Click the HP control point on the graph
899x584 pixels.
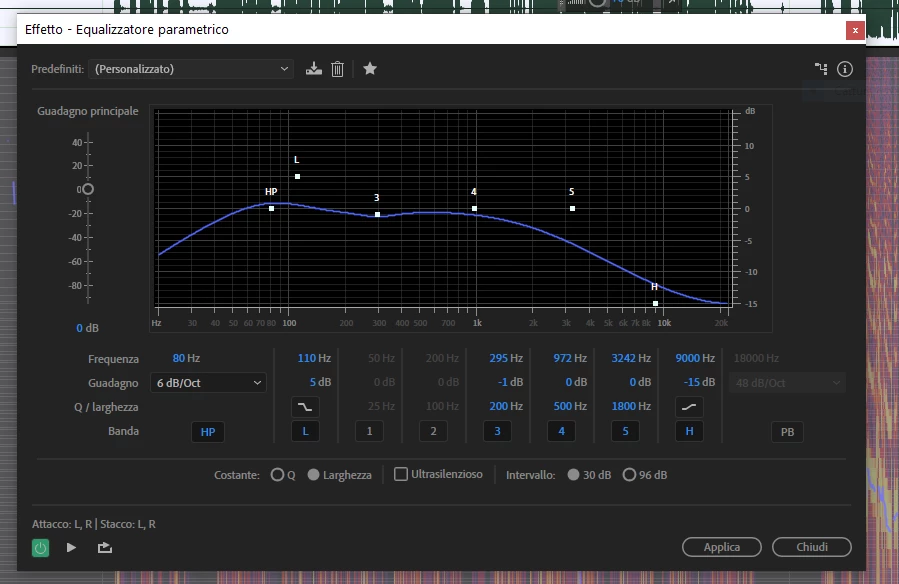(x=272, y=209)
